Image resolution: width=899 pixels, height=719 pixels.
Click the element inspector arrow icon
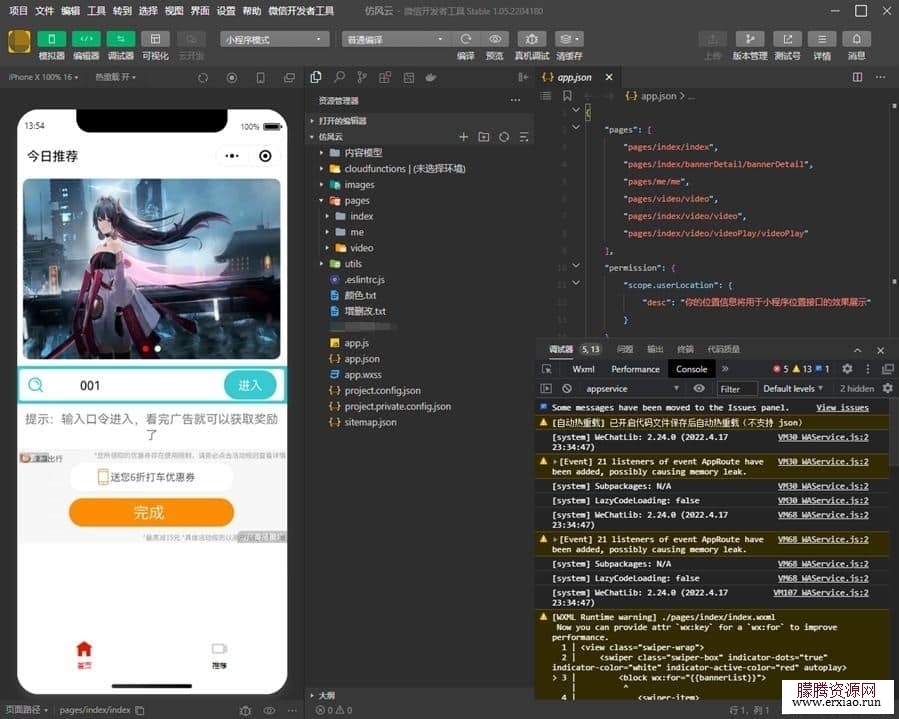click(x=547, y=369)
